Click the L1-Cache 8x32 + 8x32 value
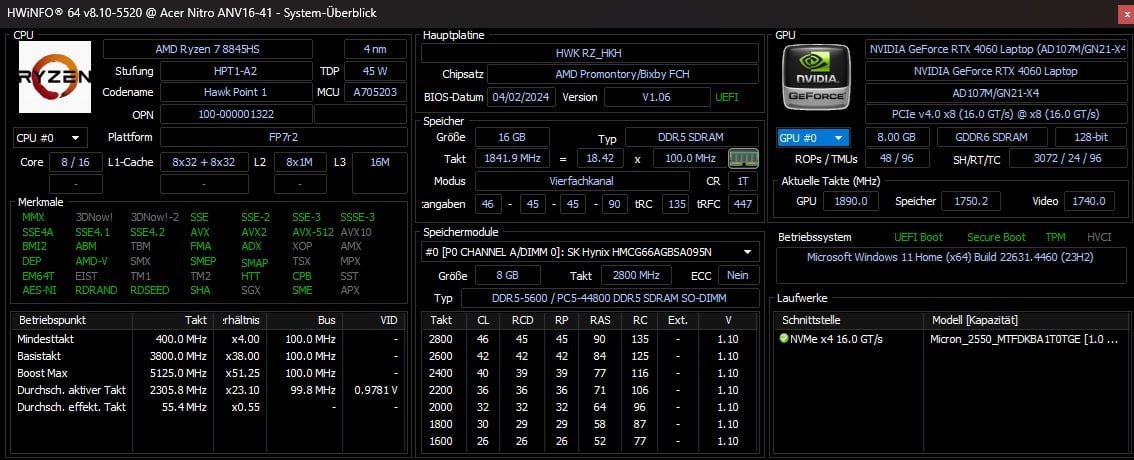The width and height of the screenshot is (1134, 460). point(204,162)
